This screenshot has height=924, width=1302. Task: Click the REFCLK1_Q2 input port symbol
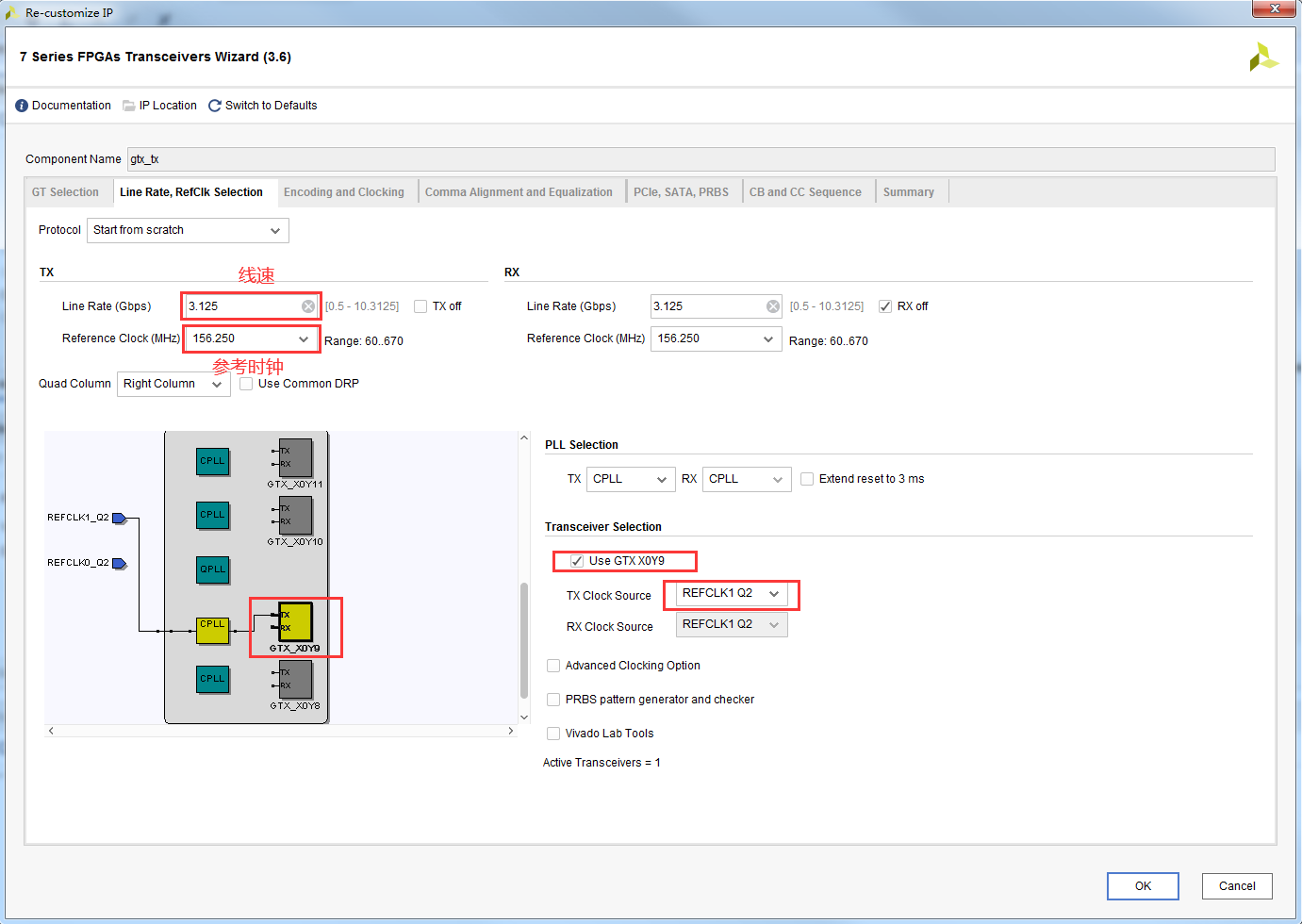tap(119, 519)
